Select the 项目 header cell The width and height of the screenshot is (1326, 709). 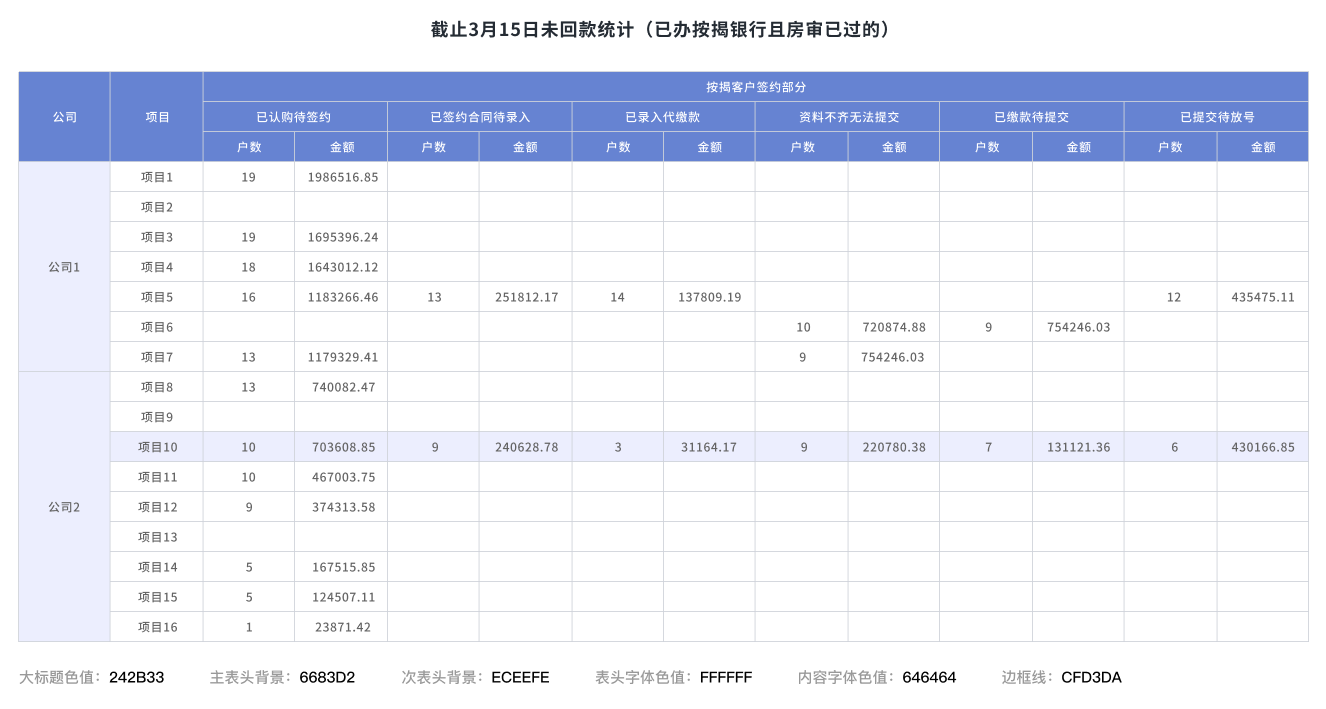point(157,117)
